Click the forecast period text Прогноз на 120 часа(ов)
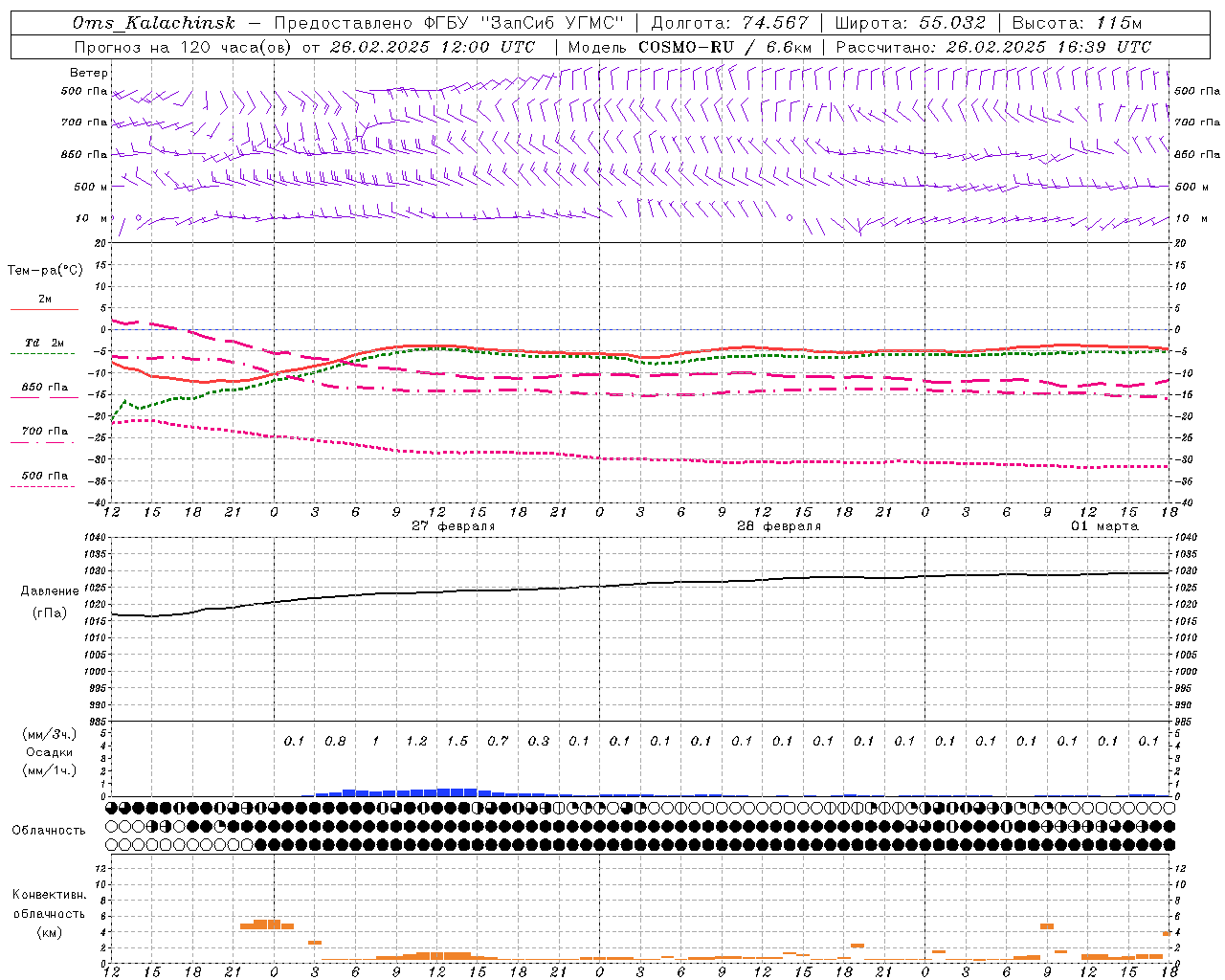Viewport: 1225px width, 980px height. [x=185, y=47]
